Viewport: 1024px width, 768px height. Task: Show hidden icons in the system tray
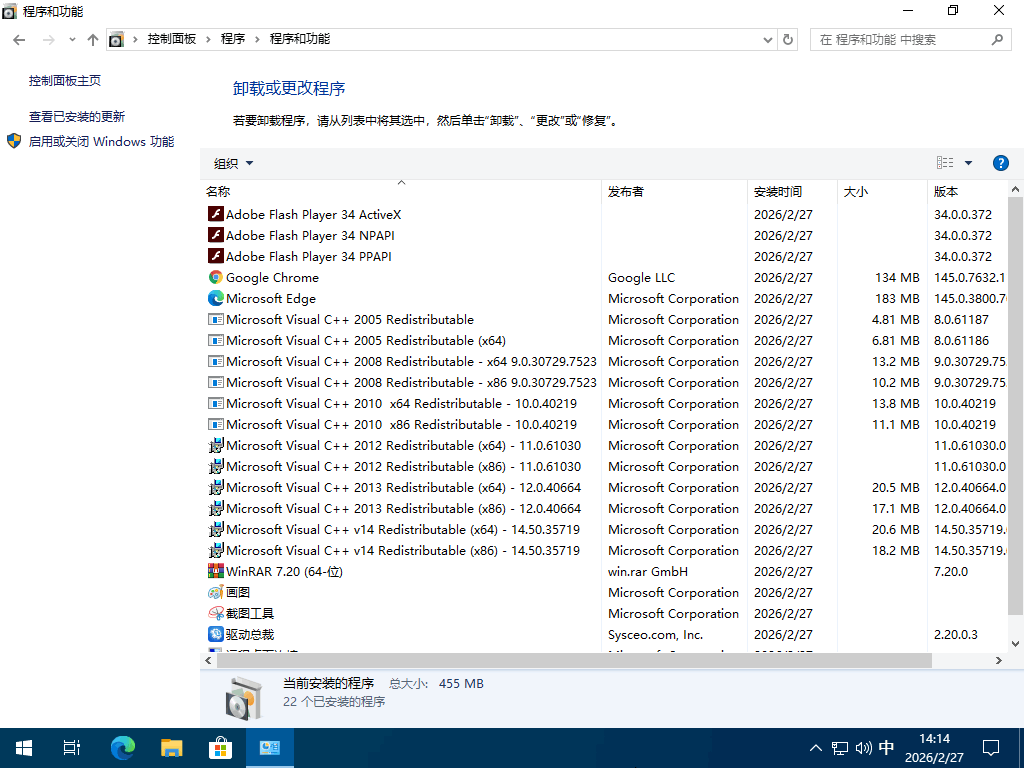coord(816,747)
